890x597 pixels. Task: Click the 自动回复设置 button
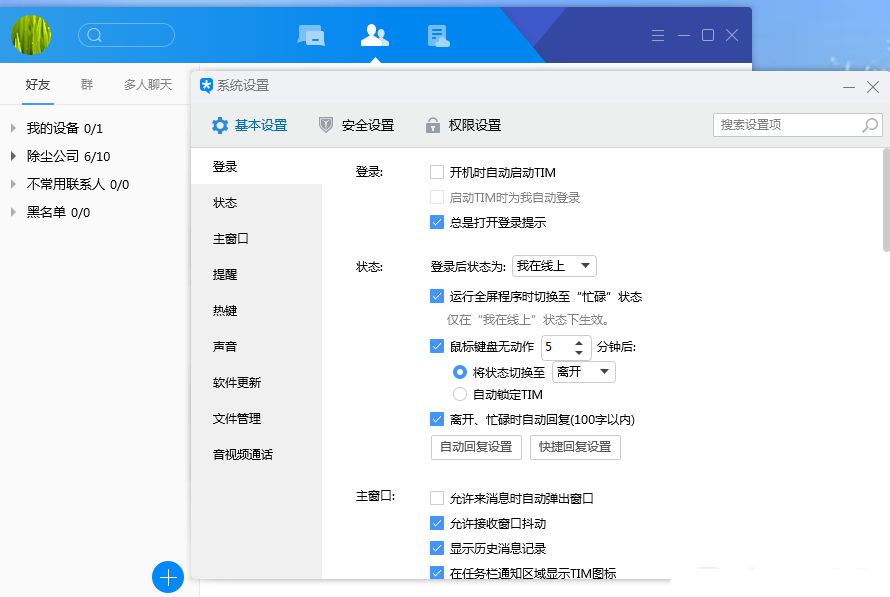pos(476,447)
